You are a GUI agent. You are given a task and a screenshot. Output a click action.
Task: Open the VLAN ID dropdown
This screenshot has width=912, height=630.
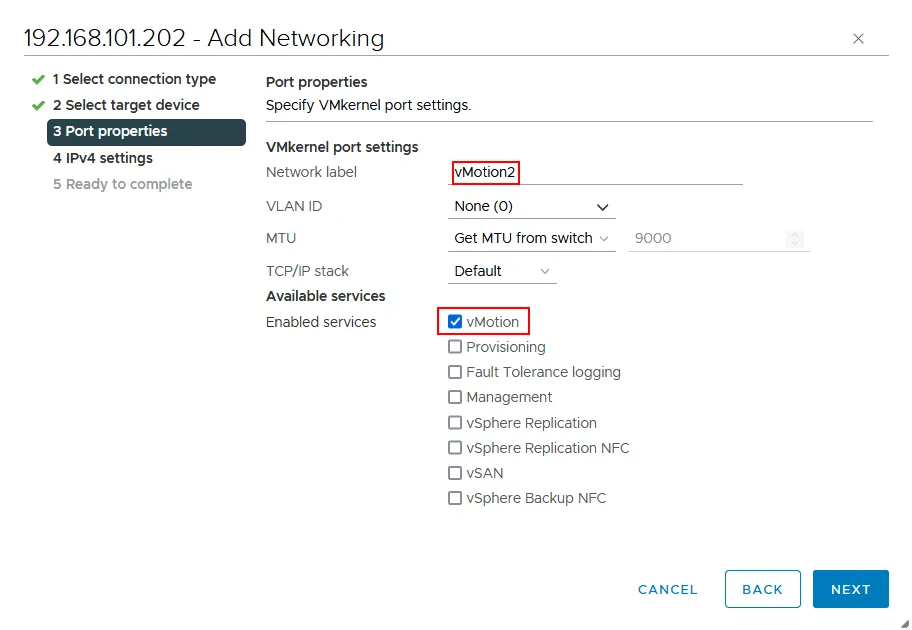click(x=531, y=206)
